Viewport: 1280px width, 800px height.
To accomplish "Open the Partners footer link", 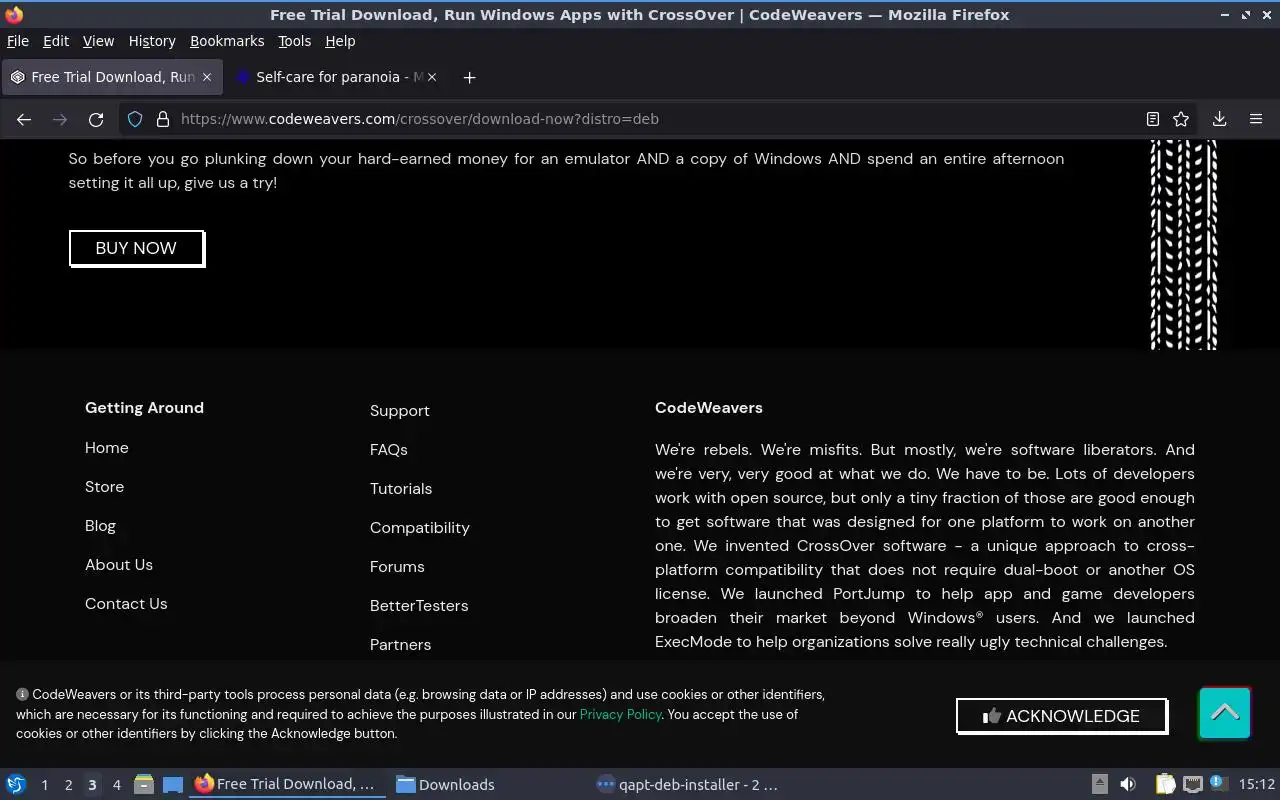I will click(401, 645).
